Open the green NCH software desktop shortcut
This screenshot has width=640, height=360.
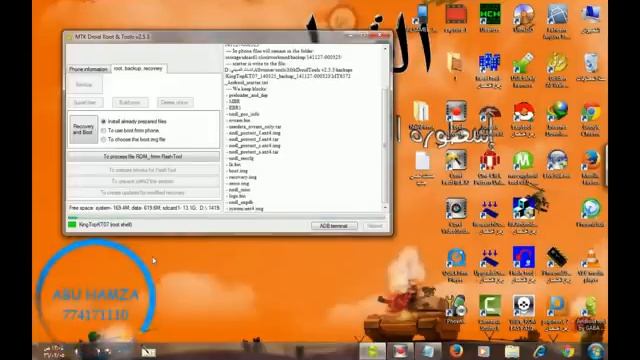pos(489,18)
